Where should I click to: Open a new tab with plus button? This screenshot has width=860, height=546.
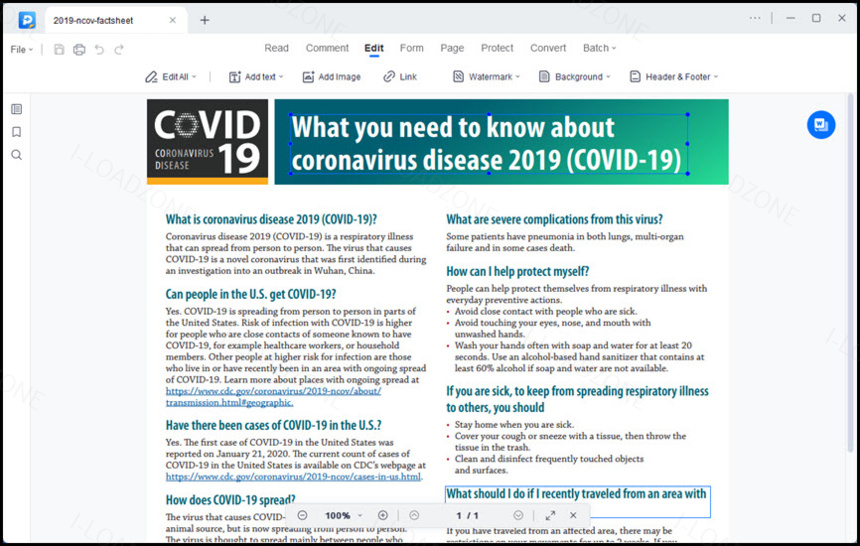pyautogui.click(x=205, y=20)
